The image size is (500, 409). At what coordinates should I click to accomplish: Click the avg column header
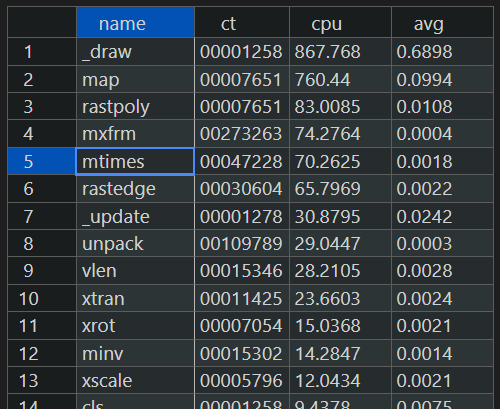click(x=442, y=22)
